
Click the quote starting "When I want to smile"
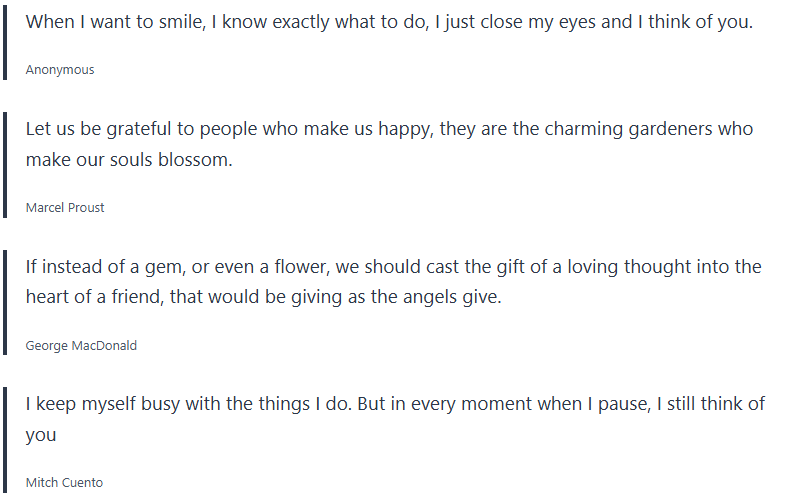point(389,22)
